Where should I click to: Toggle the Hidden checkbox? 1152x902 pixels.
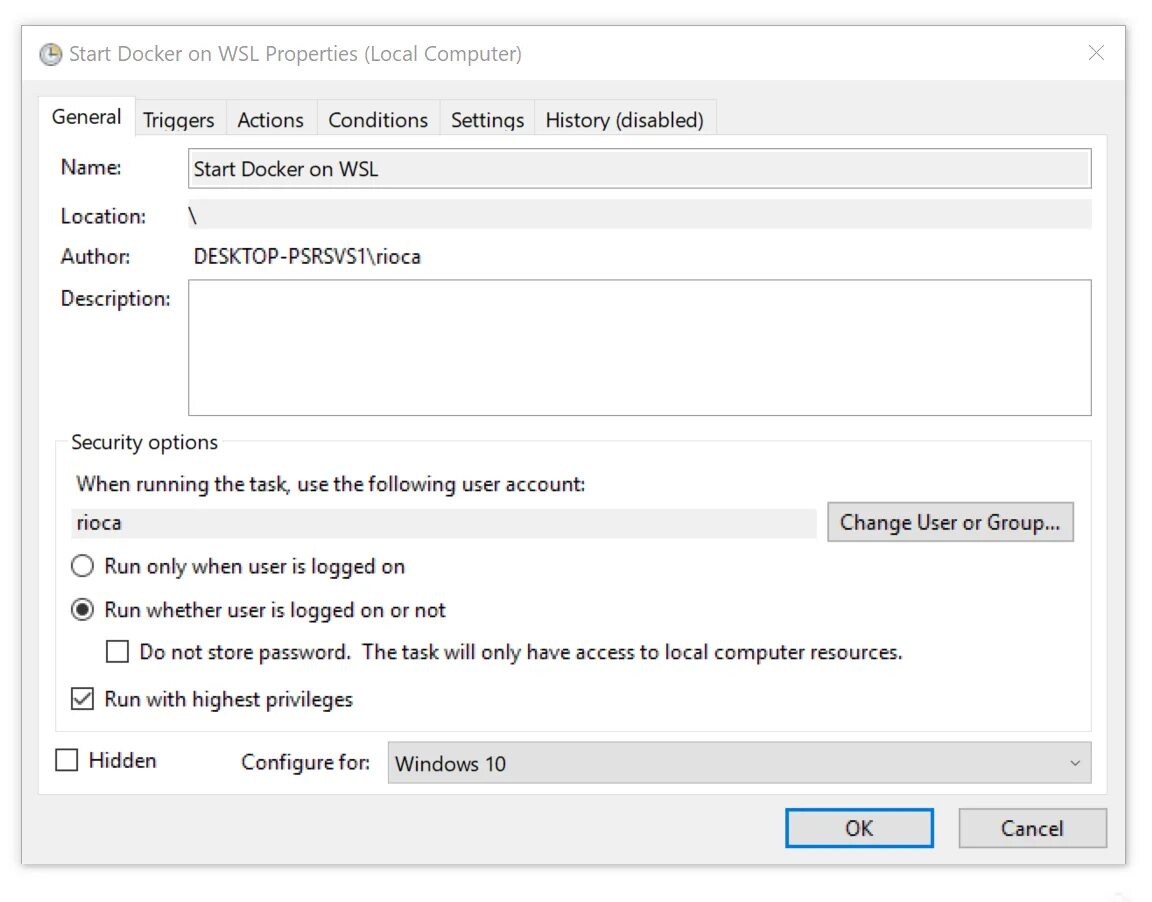click(67, 761)
